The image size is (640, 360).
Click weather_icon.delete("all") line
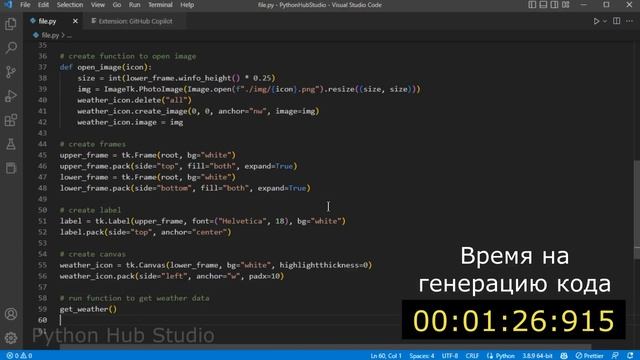click(x=134, y=100)
